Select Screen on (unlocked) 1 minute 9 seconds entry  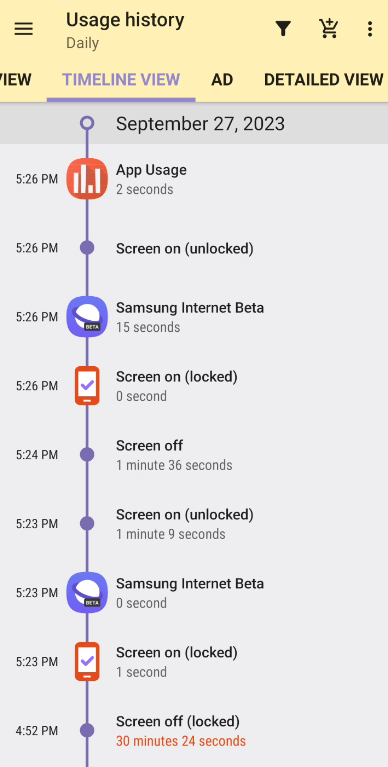(x=194, y=524)
